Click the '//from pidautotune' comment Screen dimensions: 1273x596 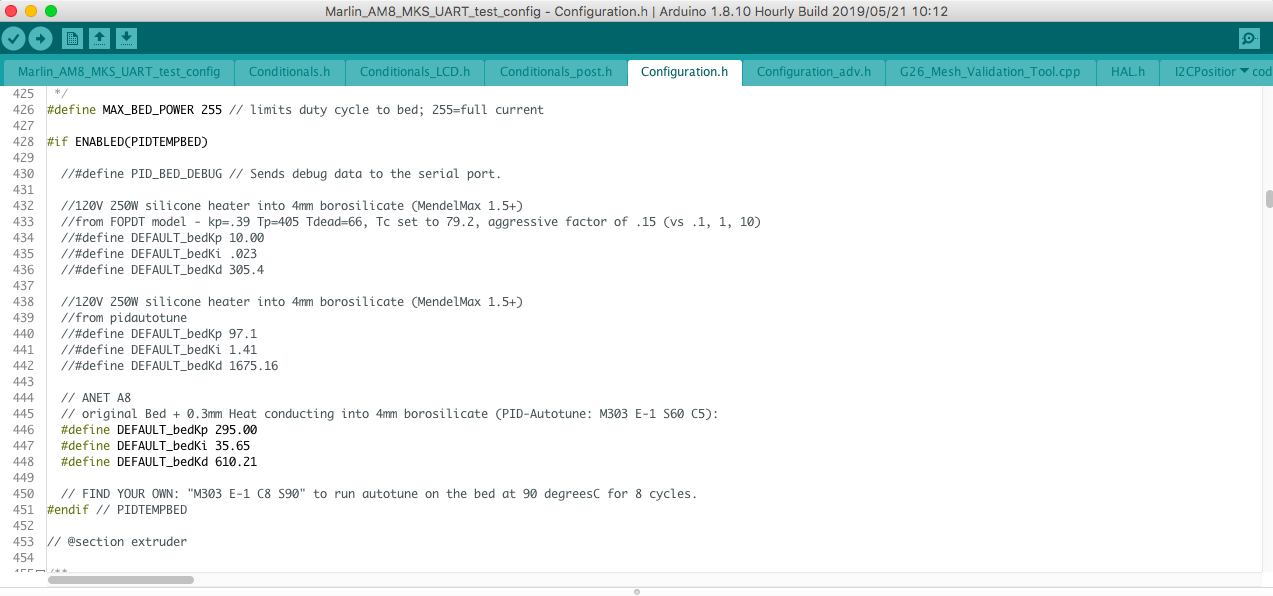[124, 318]
